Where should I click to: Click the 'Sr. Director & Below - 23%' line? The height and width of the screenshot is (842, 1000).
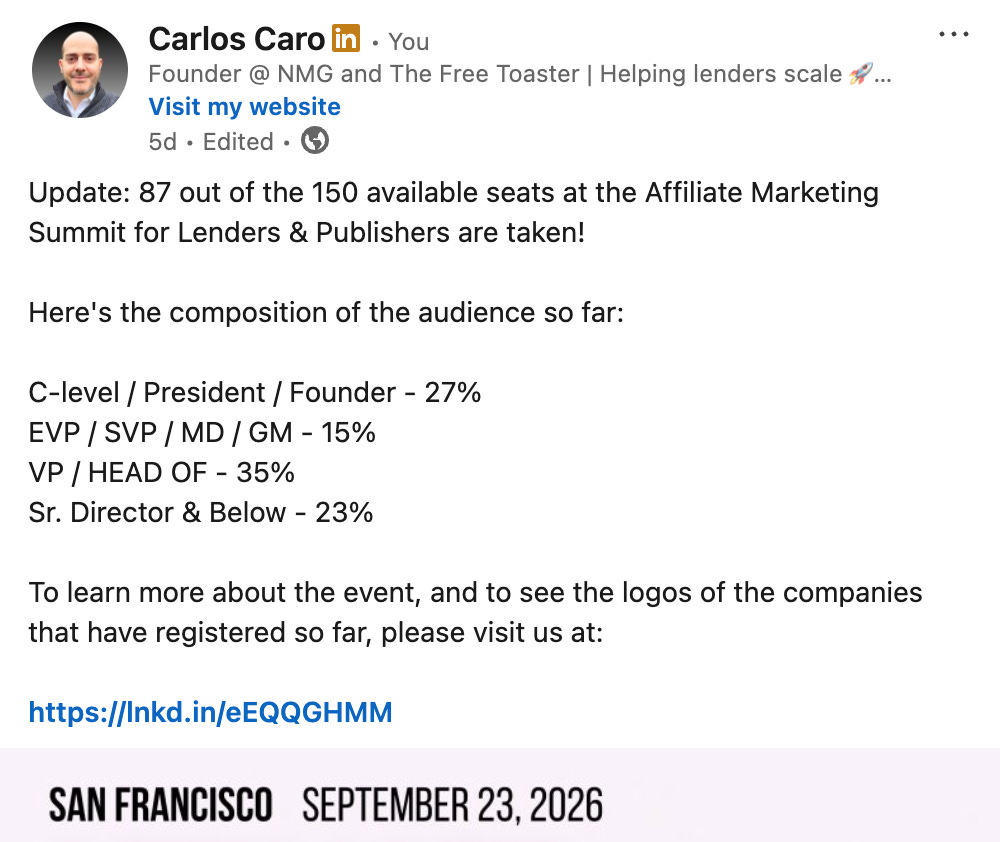[x=201, y=513]
